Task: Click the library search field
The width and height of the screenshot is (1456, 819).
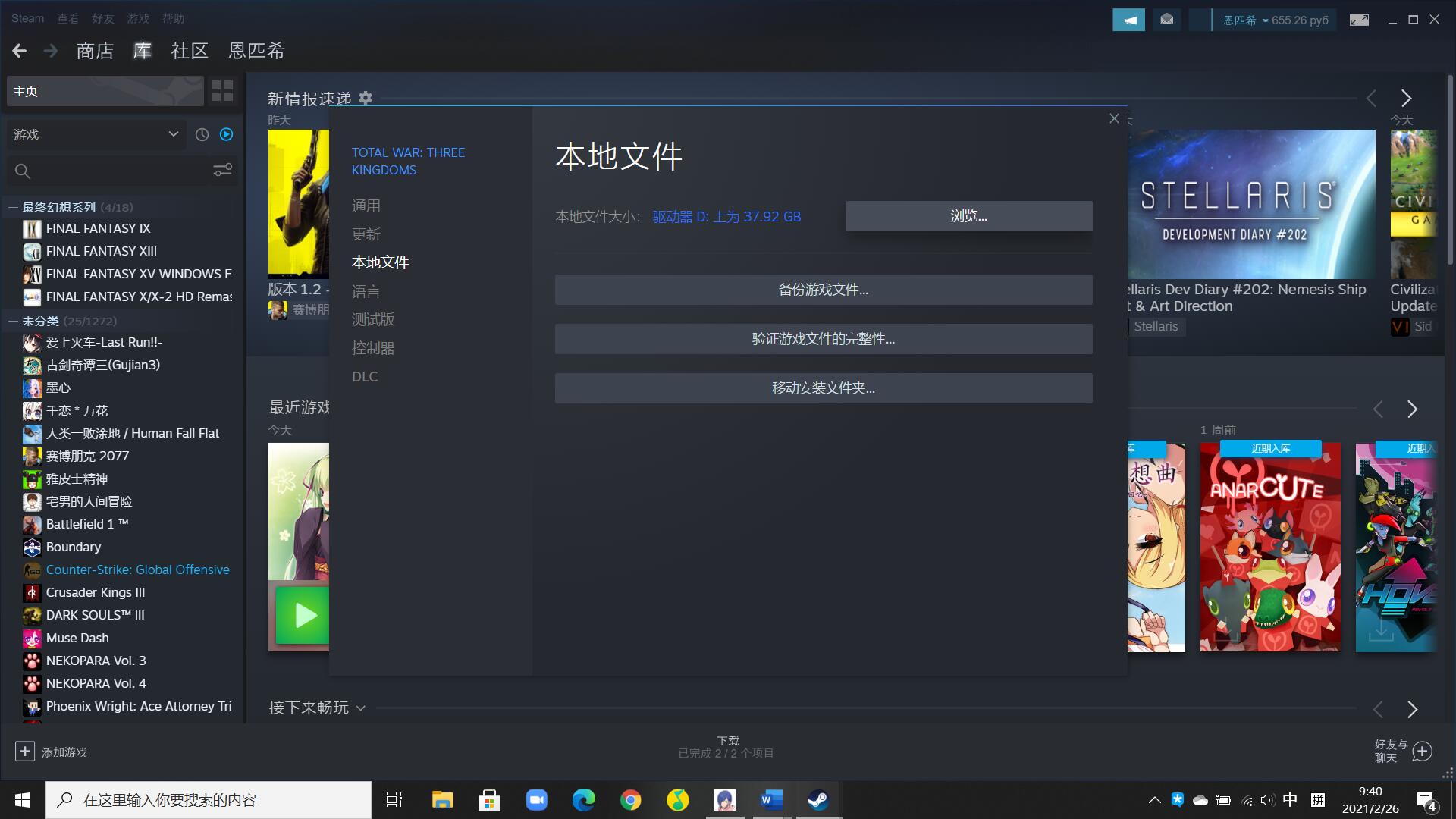Action: [110, 171]
